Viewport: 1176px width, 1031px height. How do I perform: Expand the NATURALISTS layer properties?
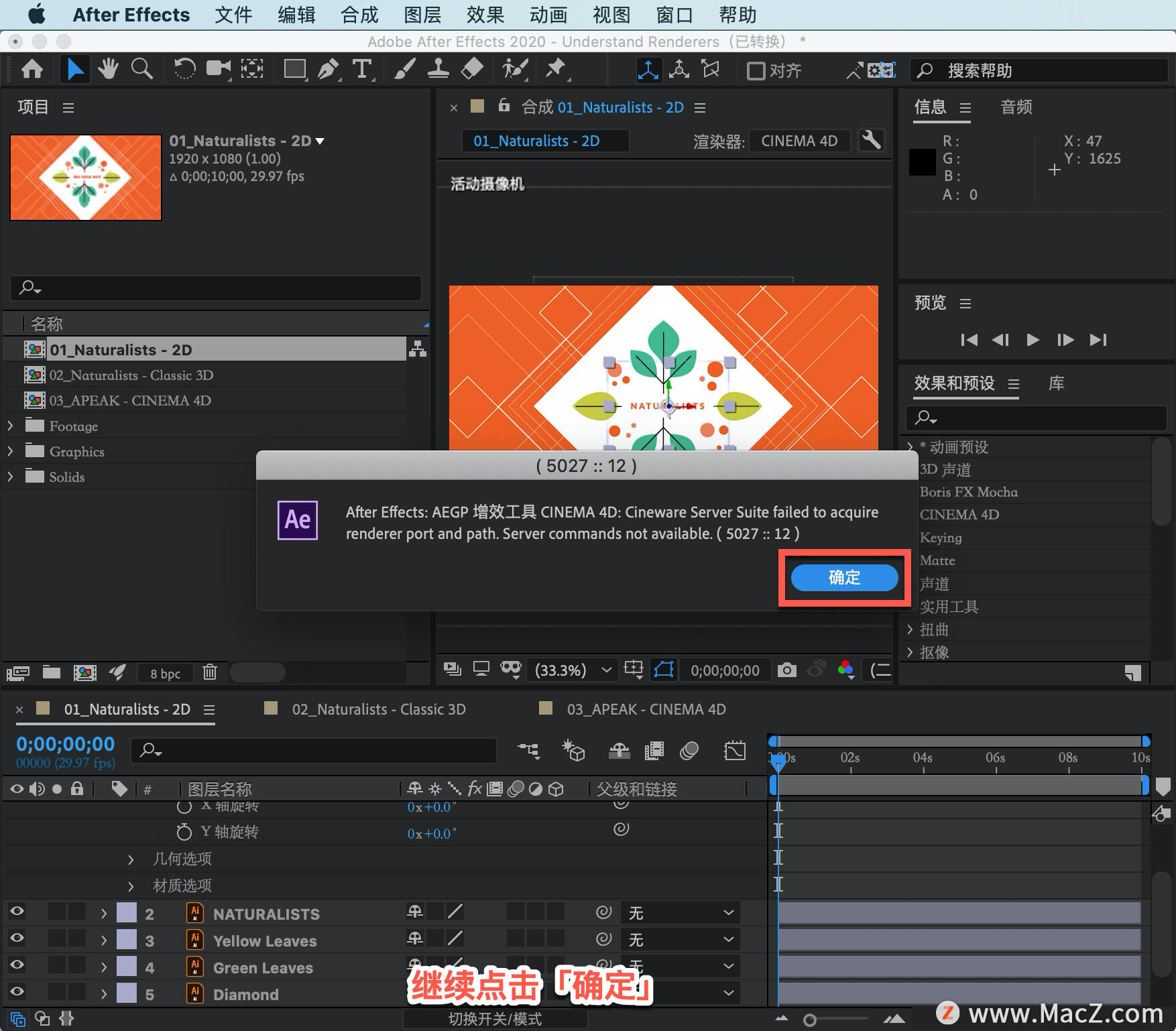click(x=103, y=913)
